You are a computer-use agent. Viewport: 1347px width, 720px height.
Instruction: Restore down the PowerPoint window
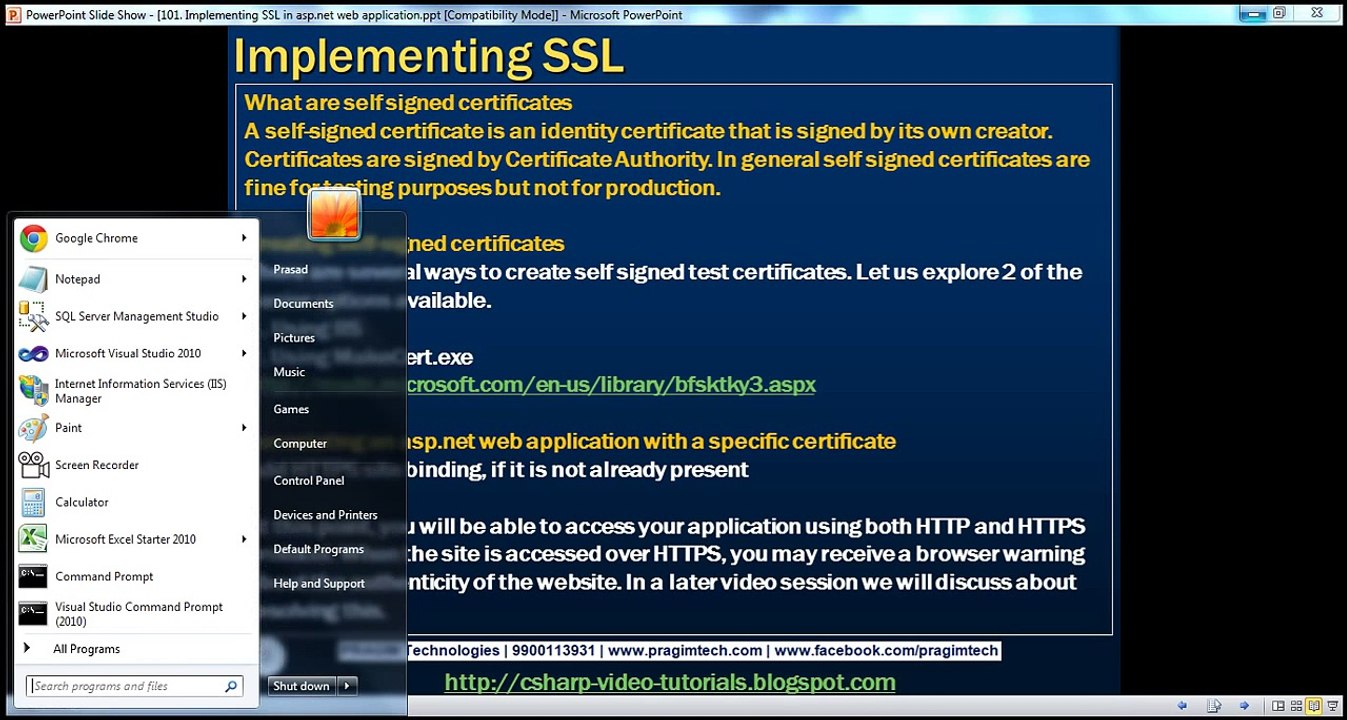click(1279, 13)
